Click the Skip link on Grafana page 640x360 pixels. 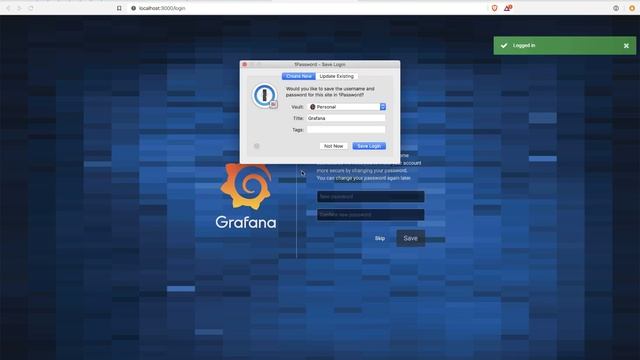(380, 238)
